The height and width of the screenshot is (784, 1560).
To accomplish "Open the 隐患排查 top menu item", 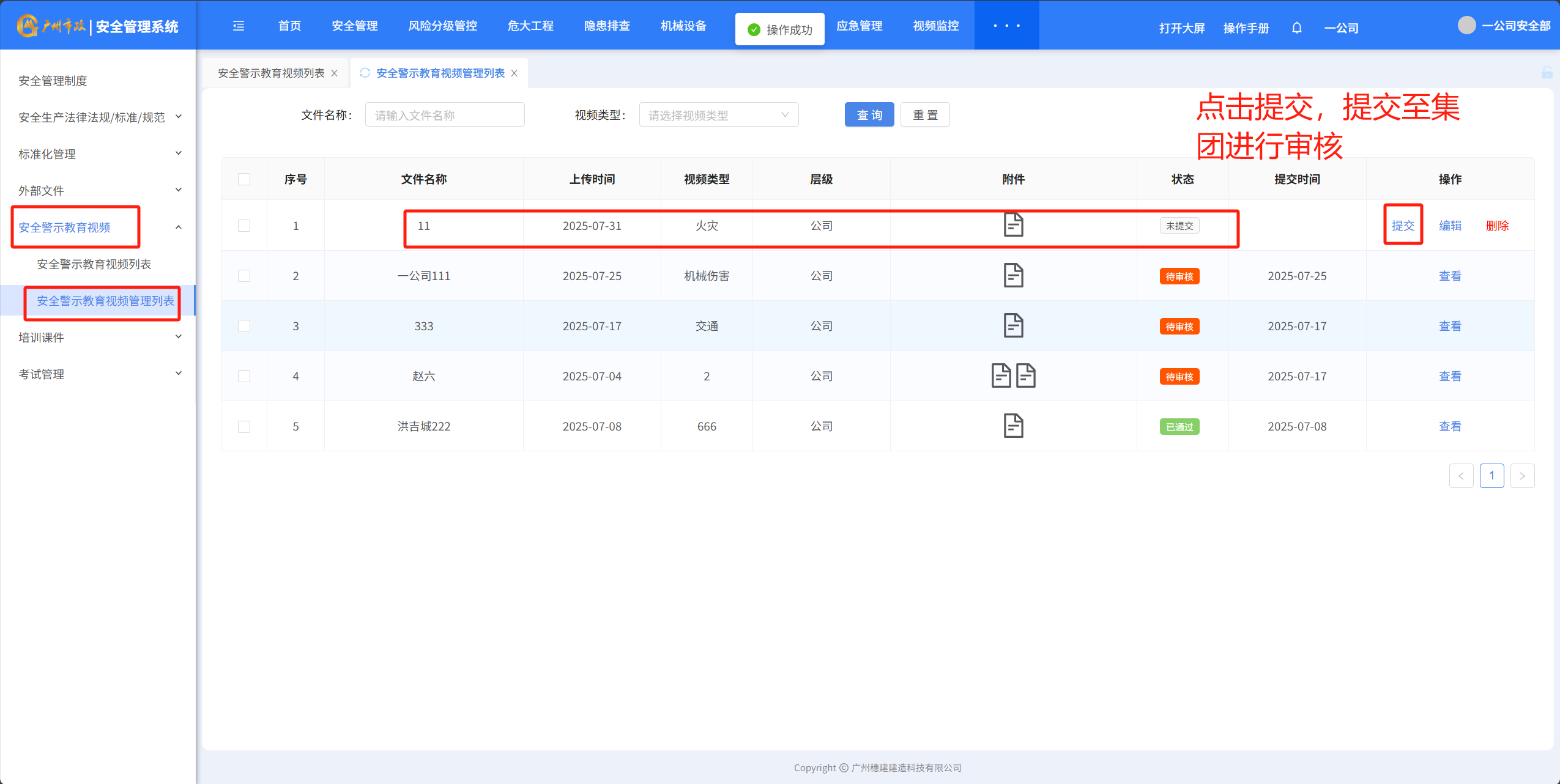I will coord(606,26).
